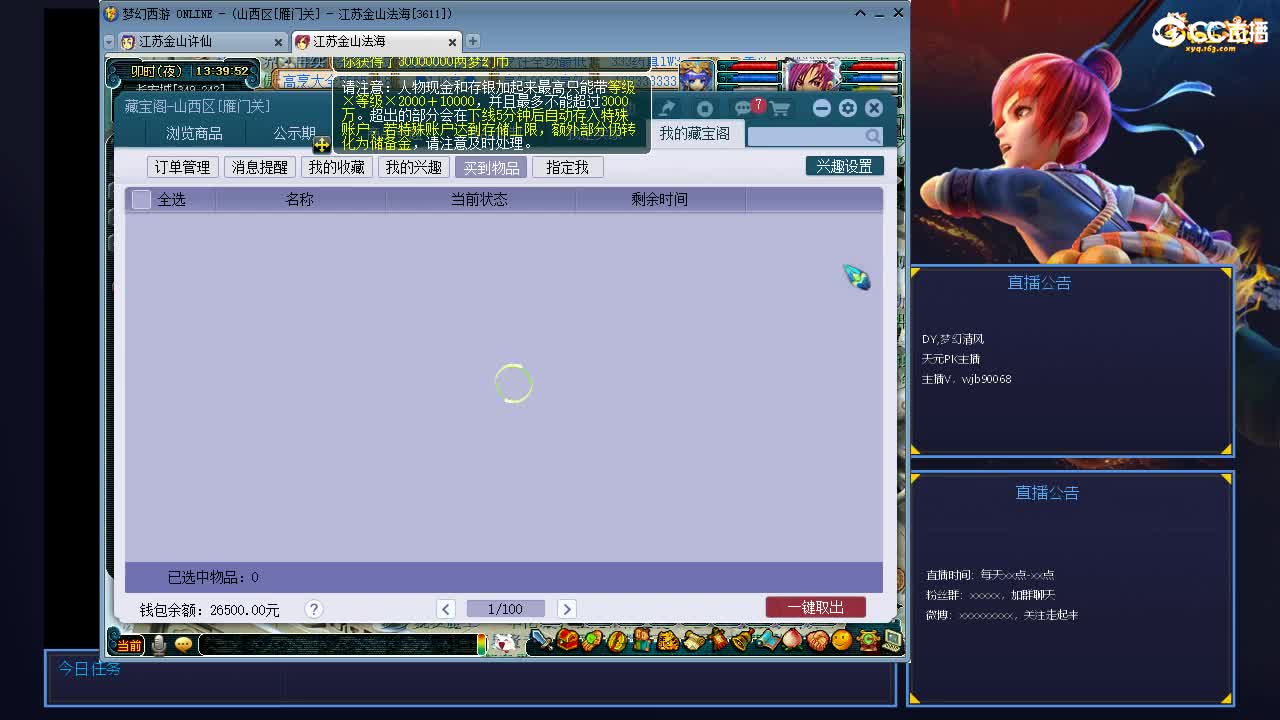The width and height of the screenshot is (1280, 720).
Task: Open the 浏览商品 tab
Action: coord(194,133)
